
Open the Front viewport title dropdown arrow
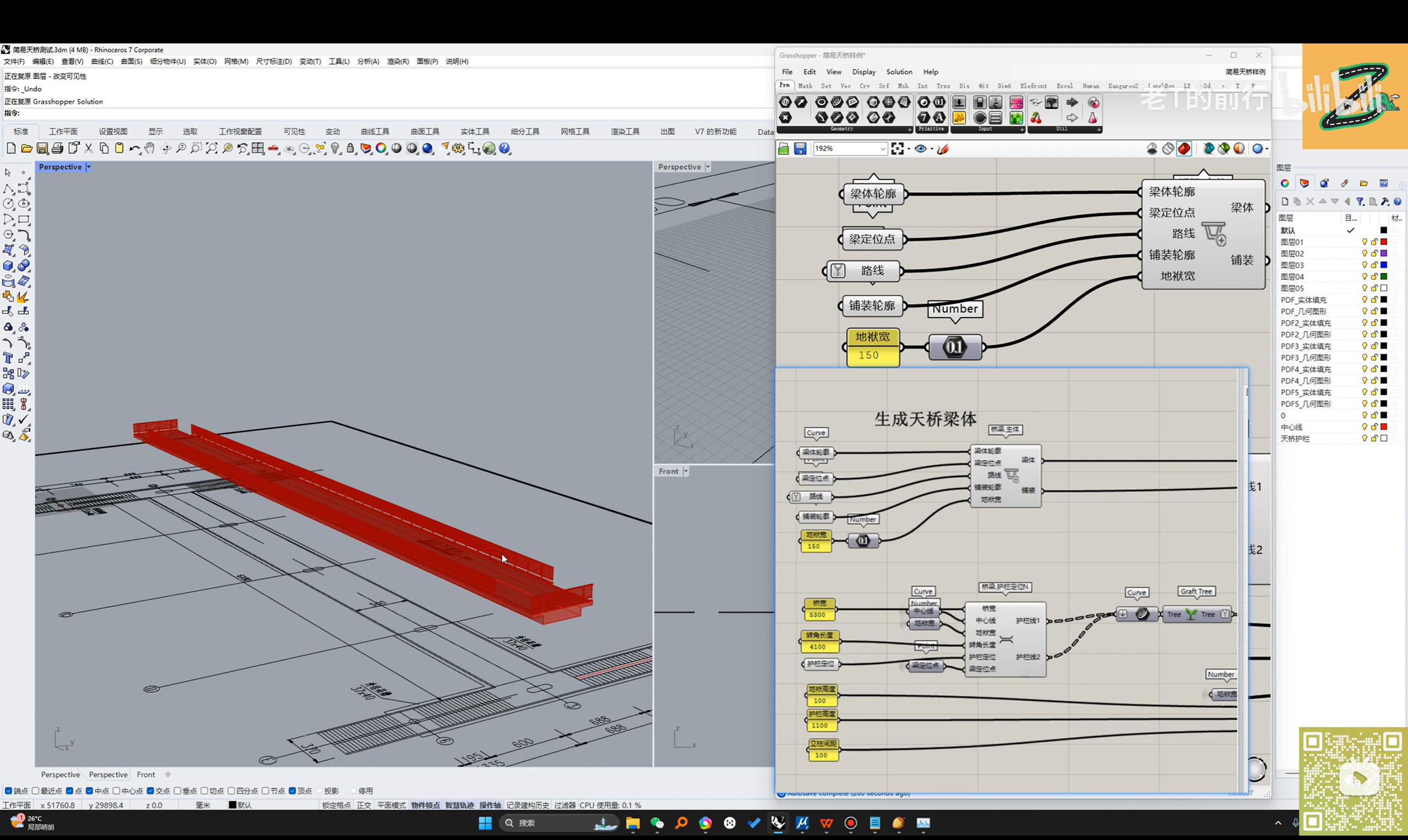click(686, 472)
